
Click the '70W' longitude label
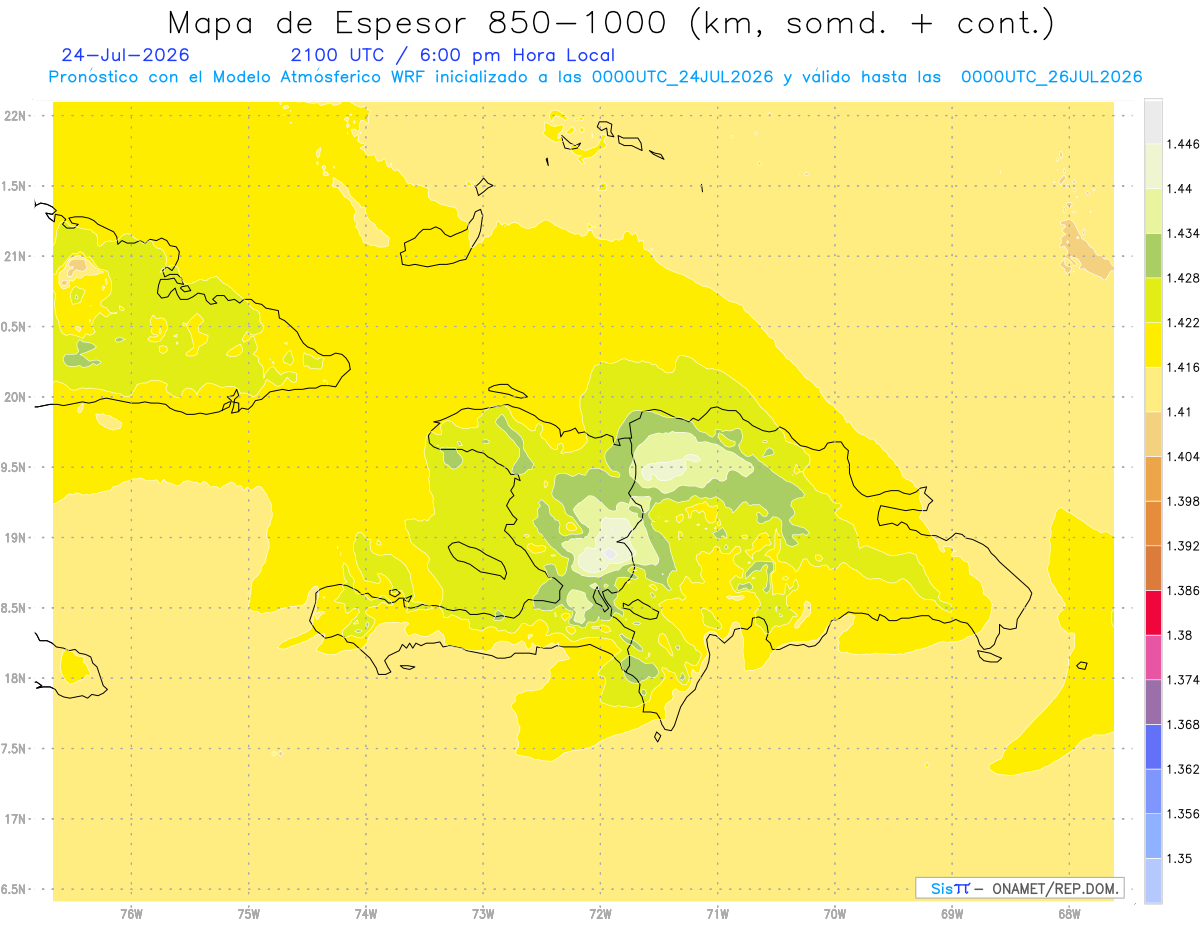click(x=835, y=914)
